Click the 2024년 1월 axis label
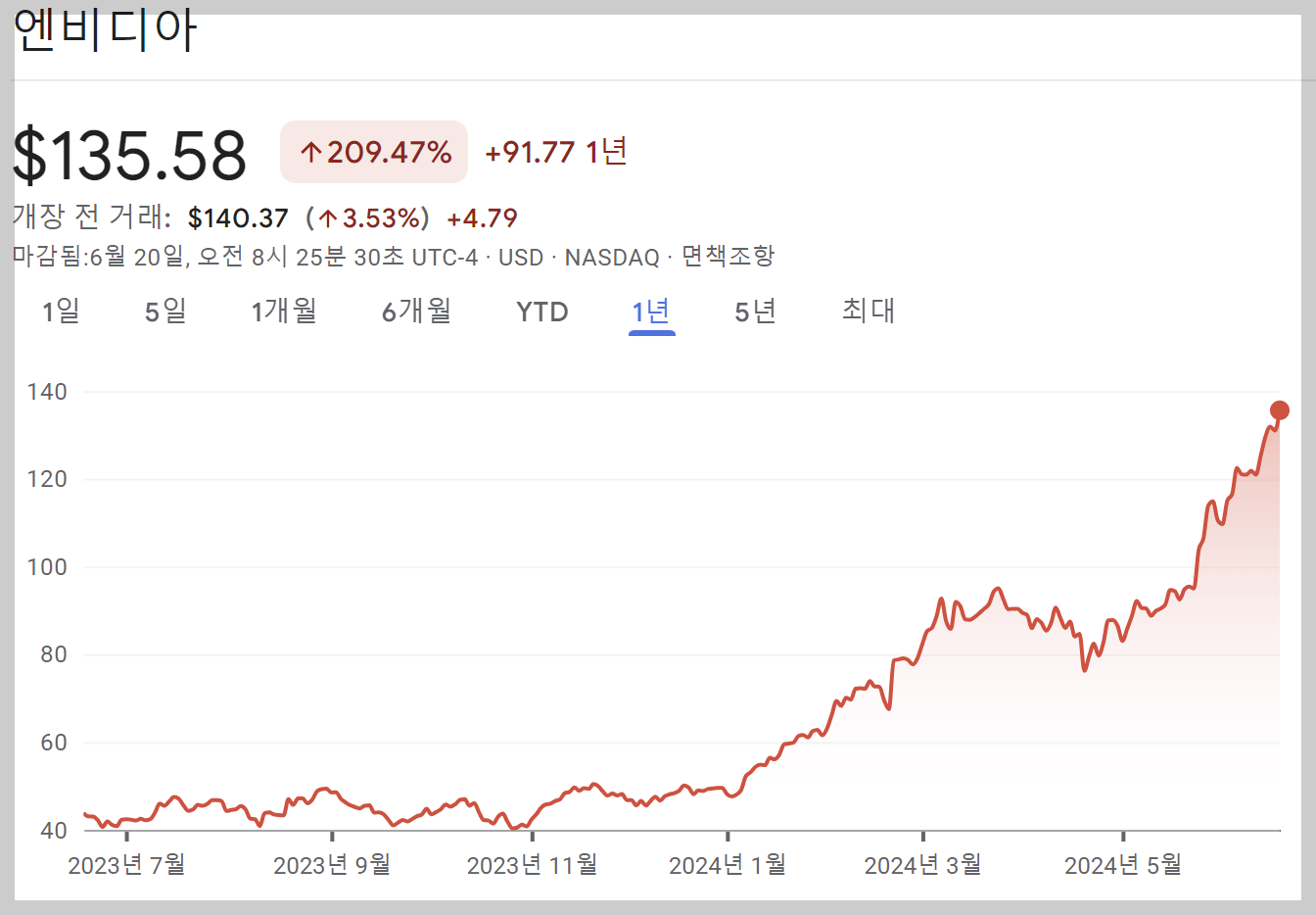1316x915 pixels. pos(728,865)
